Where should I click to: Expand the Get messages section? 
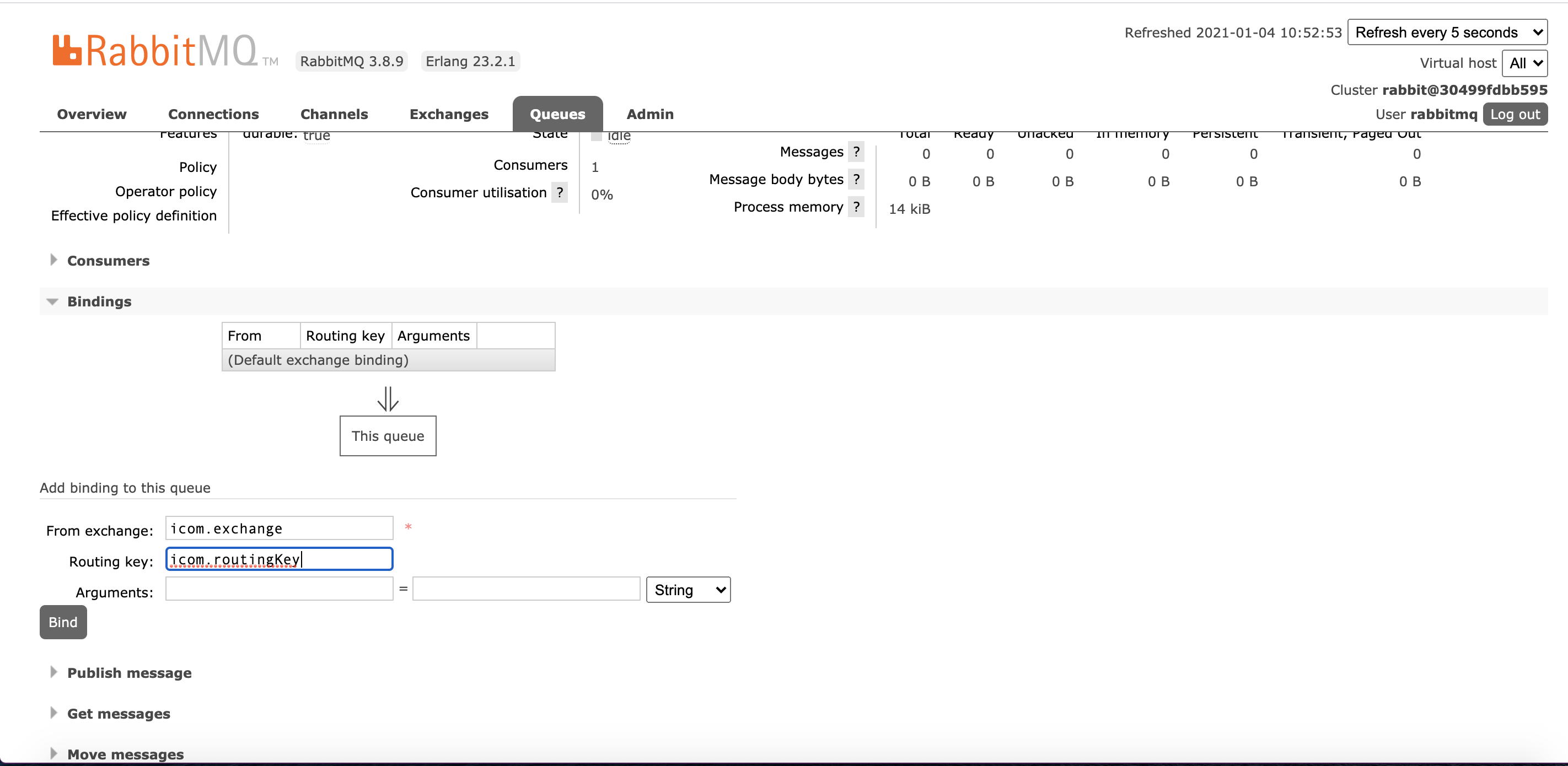tap(118, 713)
